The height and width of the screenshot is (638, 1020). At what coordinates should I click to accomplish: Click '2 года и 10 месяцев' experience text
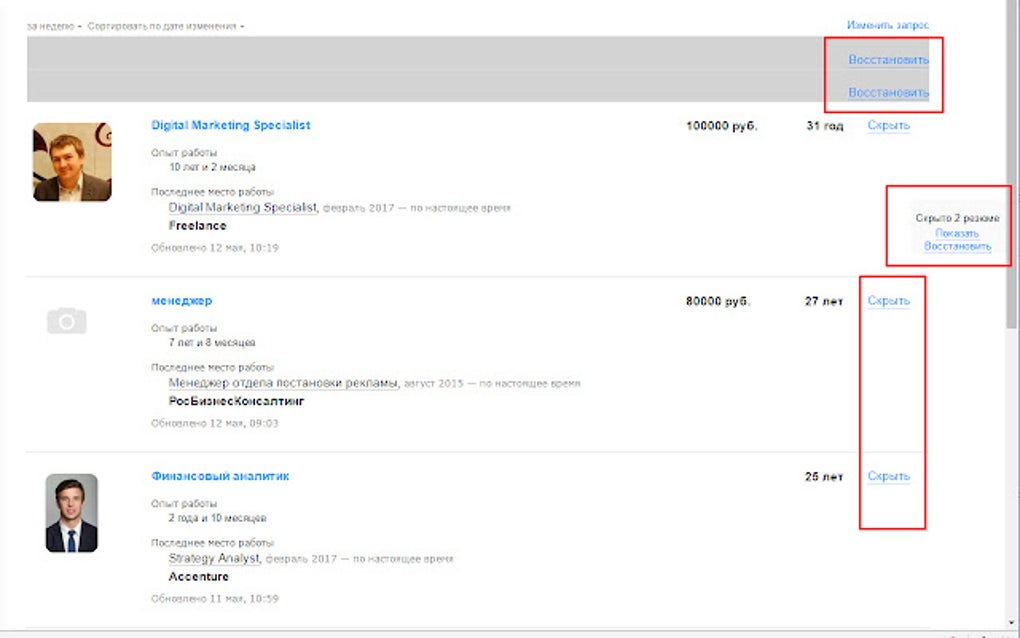pyautogui.click(x=217, y=518)
